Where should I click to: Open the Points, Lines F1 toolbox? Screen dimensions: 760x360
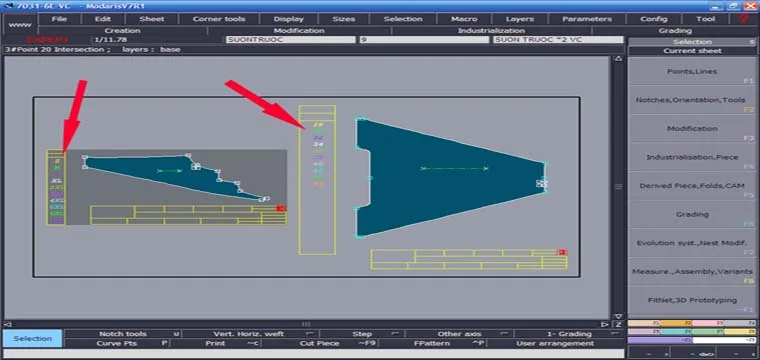click(x=692, y=71)
